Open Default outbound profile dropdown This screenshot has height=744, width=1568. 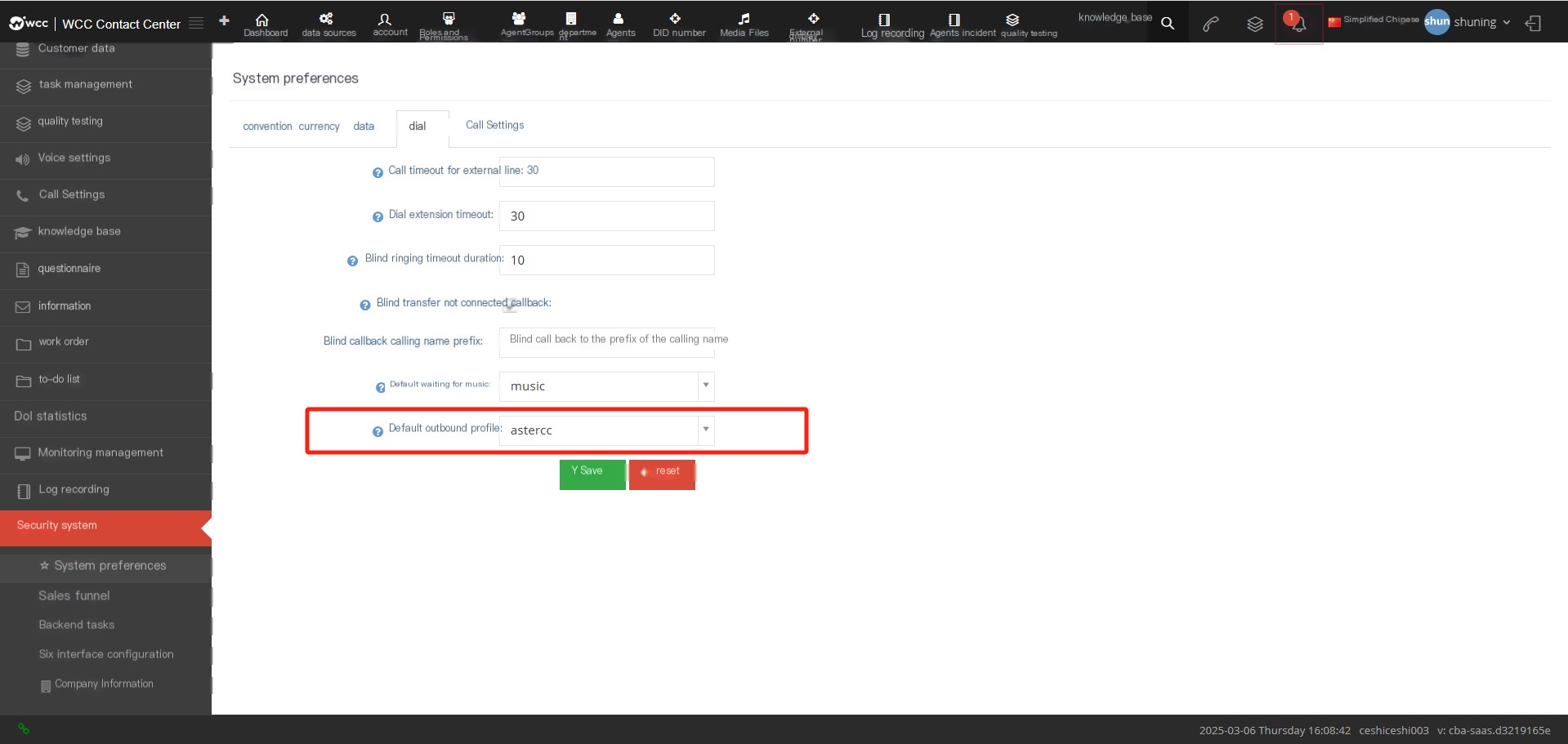(x=606, y=430)
